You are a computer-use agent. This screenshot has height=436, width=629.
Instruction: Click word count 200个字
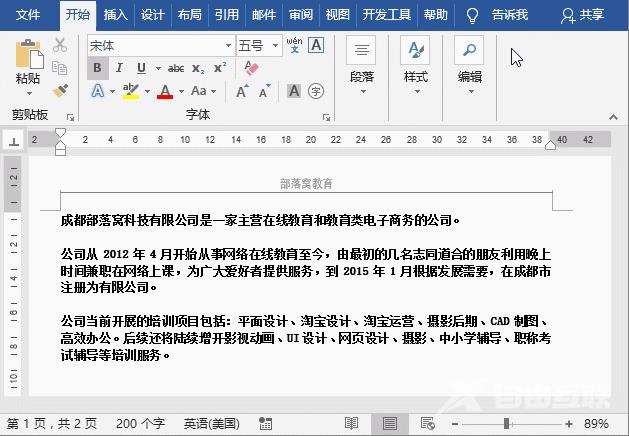pos(140,423)
